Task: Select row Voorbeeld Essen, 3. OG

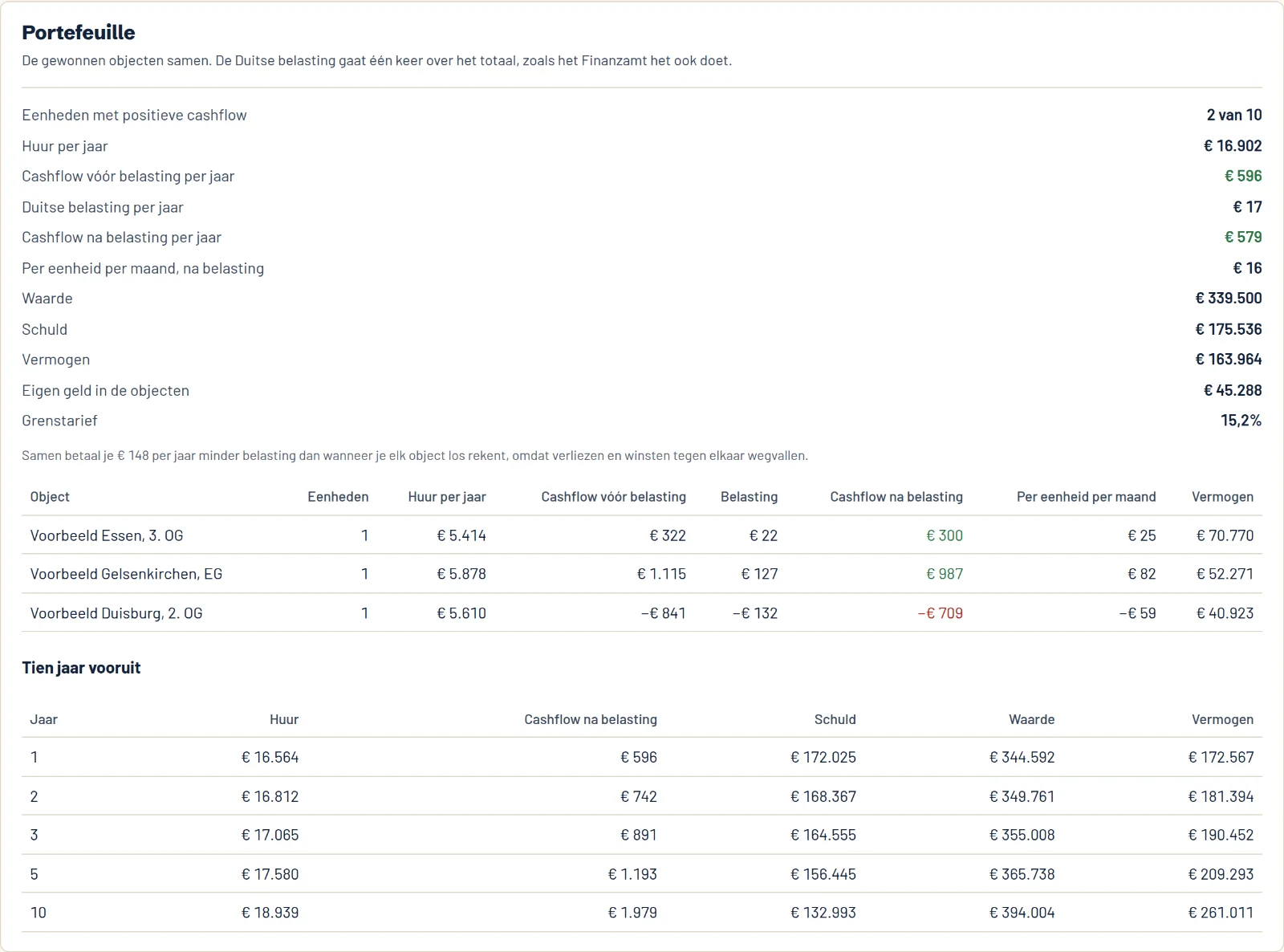Action: [642, 535]
